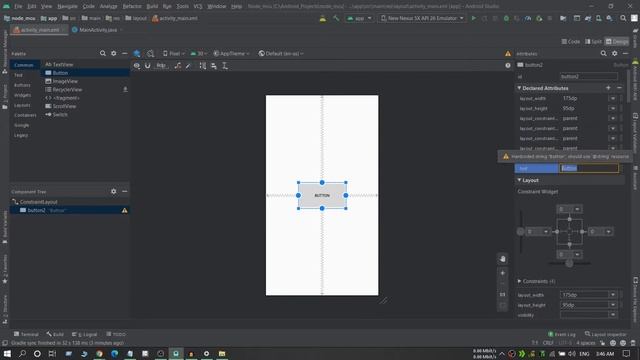Screen dimensions: 640x360
Task: Click the pan hand icon on design surface
Action: click(502, 259)
